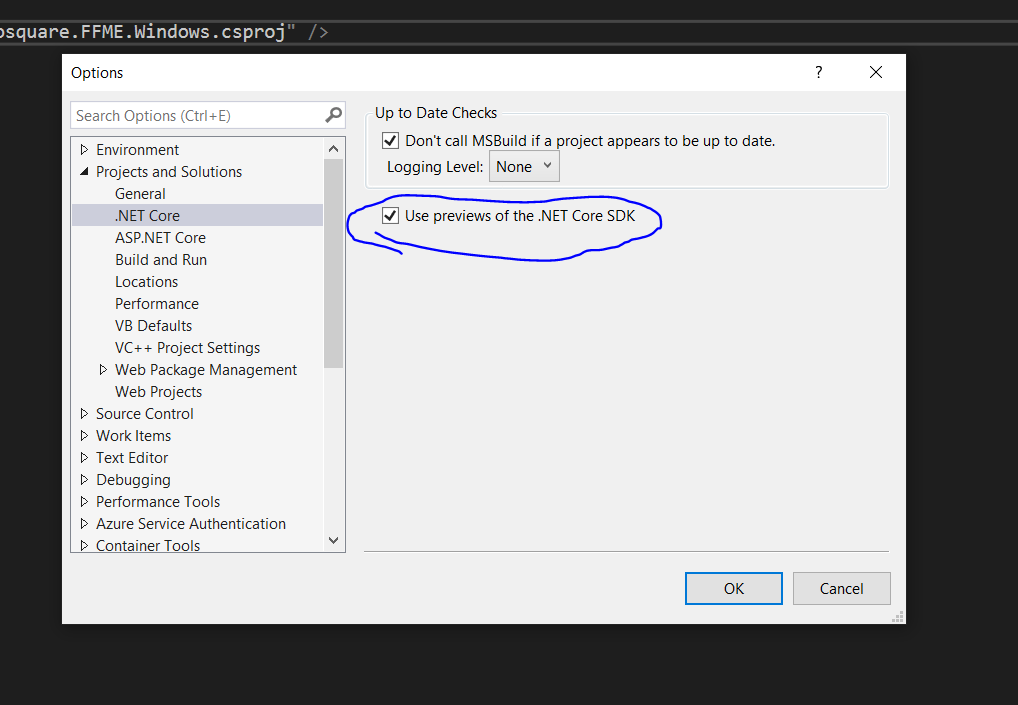Click the scroll-down arrow under the tree list
This screenshot has height=705, width=1018.
(333, 540)
